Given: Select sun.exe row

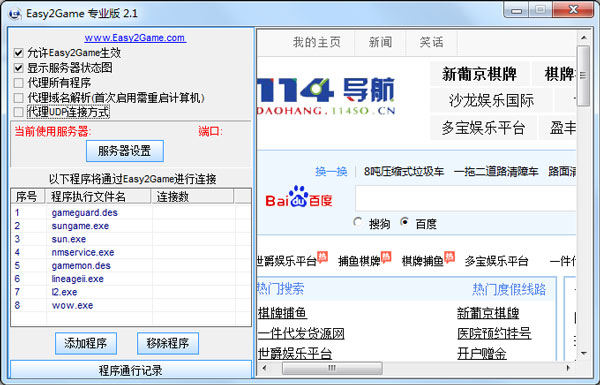Looking at the screenshot, I should [x=131, y=239].
